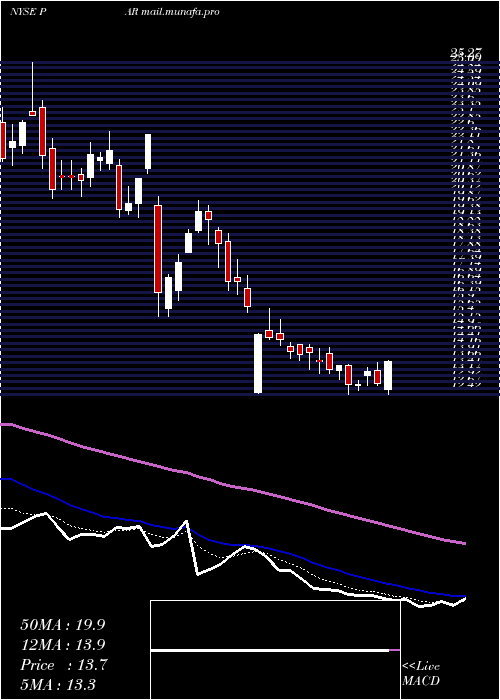The width and height of the screenshot is (500, 700).
Task: Click the pink 50MA moving average line
Action: 232,486
